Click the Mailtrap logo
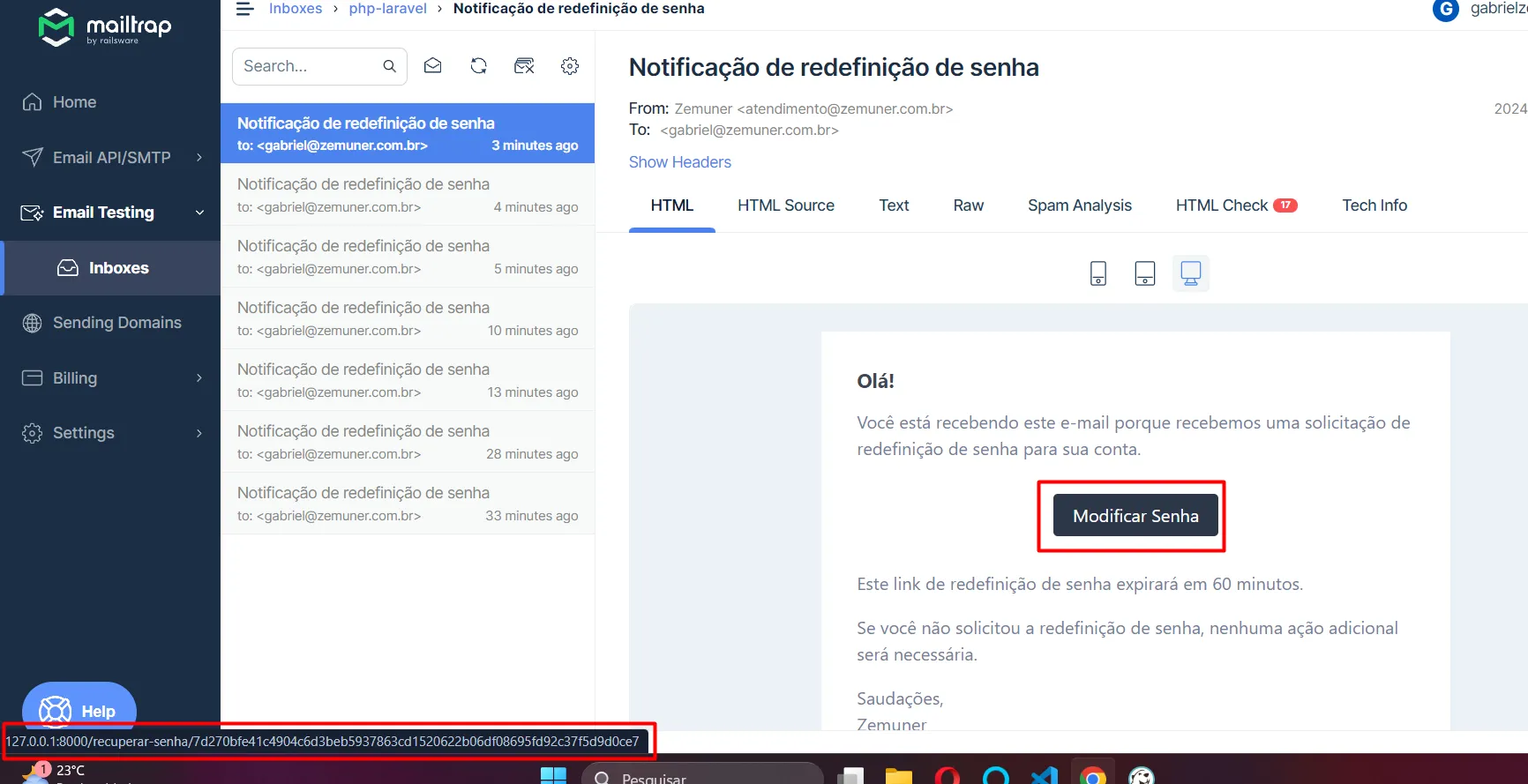This screenshot has height=784, width=1528. coord(105,27)
